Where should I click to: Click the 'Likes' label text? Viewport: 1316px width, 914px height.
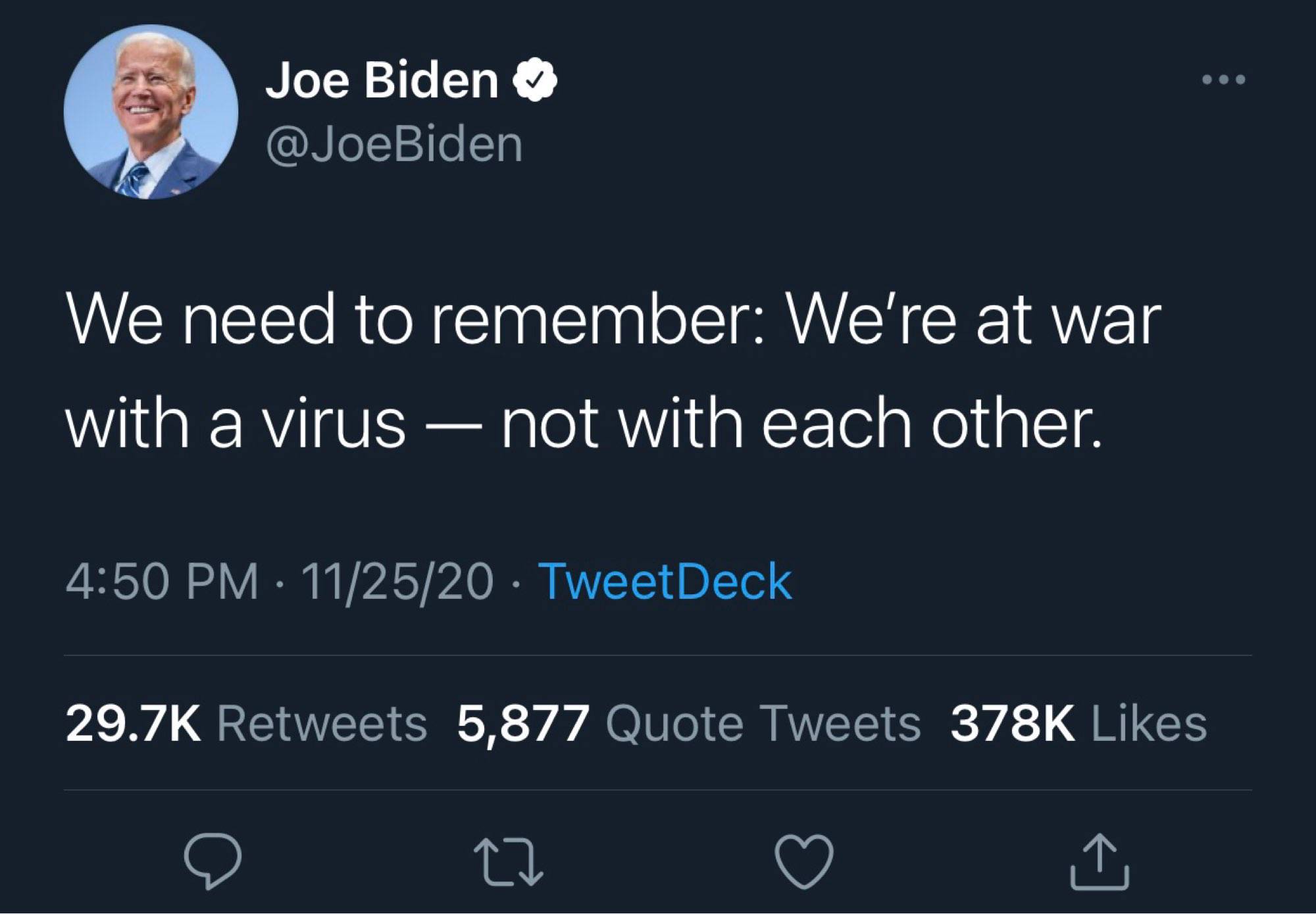coord(1149,723)
